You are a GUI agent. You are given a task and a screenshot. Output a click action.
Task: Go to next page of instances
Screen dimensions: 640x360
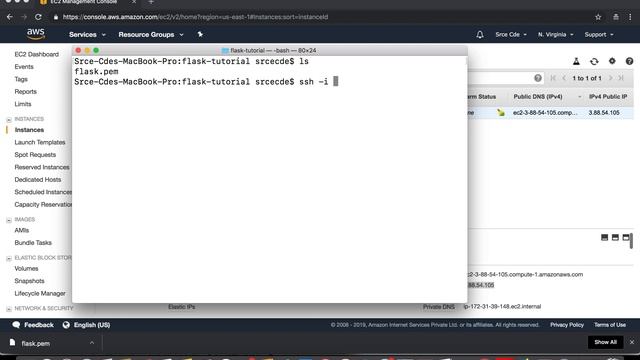point(611,78)
